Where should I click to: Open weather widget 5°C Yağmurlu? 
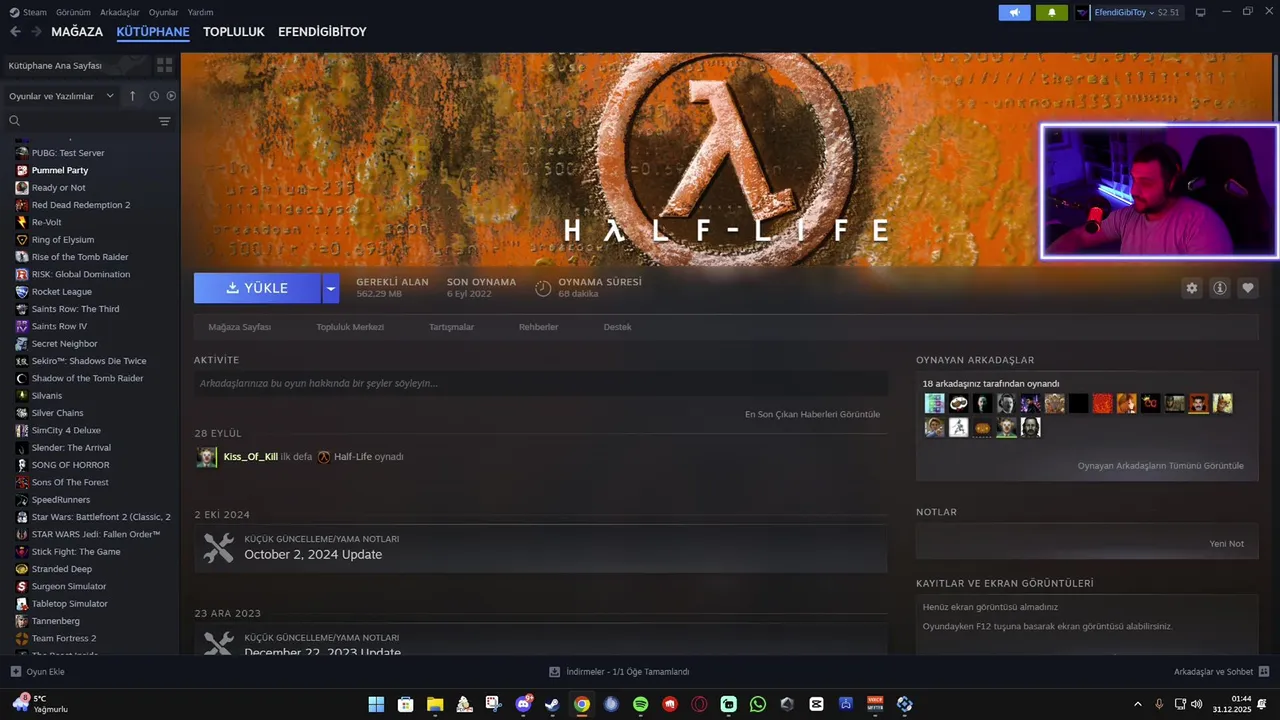click(x=40, y=704)
